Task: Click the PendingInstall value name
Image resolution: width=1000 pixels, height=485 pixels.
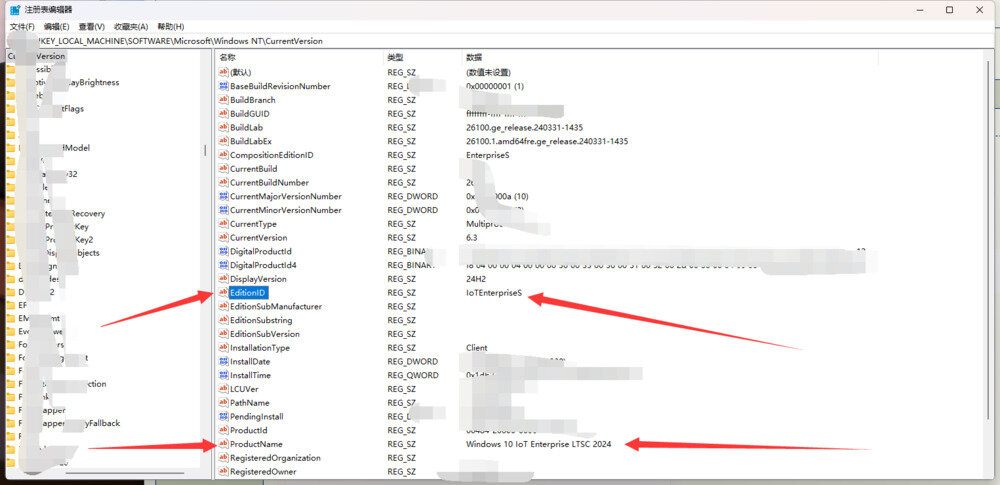Action: pos(257,417)
